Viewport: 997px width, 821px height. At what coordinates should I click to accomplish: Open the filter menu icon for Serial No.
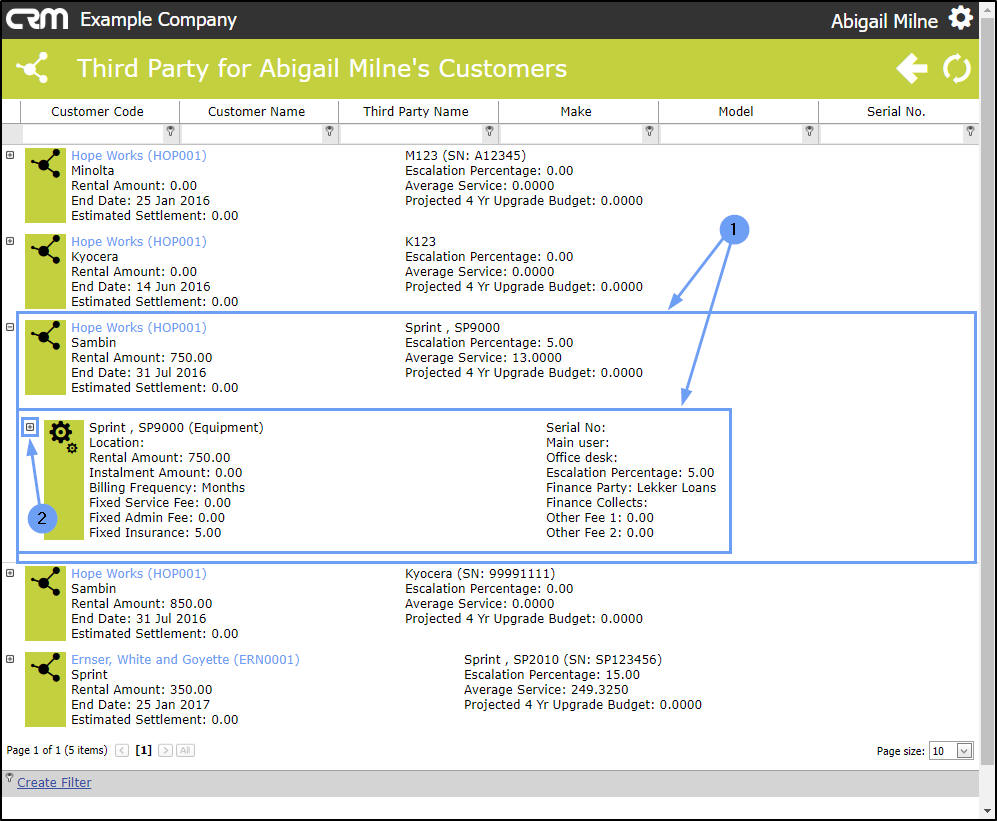(970, 131)
